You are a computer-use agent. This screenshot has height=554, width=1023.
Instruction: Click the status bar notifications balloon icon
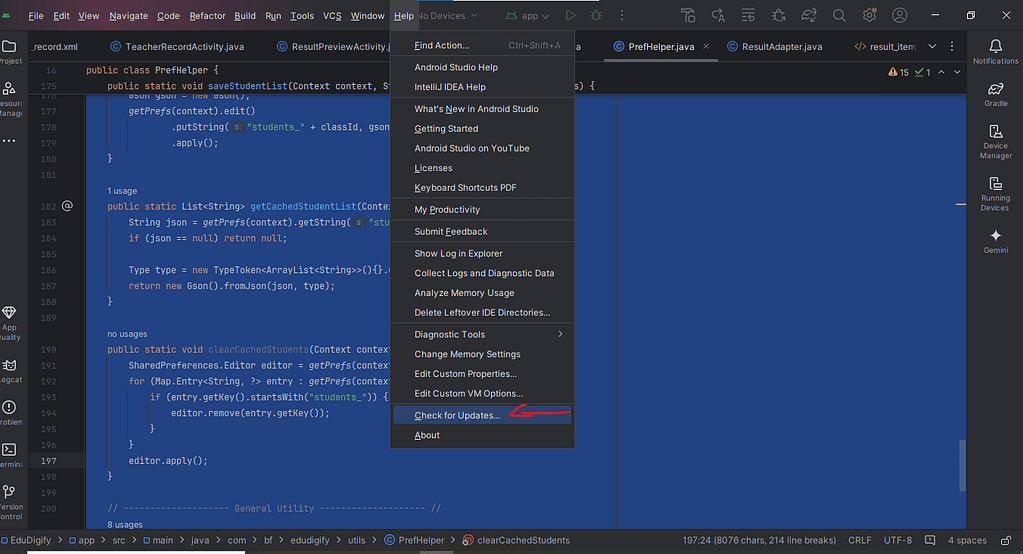930,540
